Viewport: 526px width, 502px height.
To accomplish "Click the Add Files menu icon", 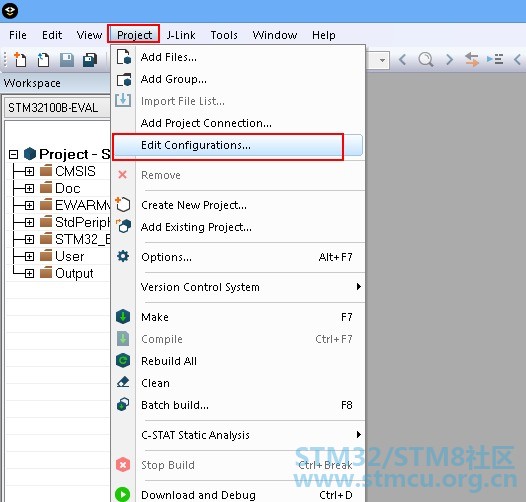I will (123, 56).
